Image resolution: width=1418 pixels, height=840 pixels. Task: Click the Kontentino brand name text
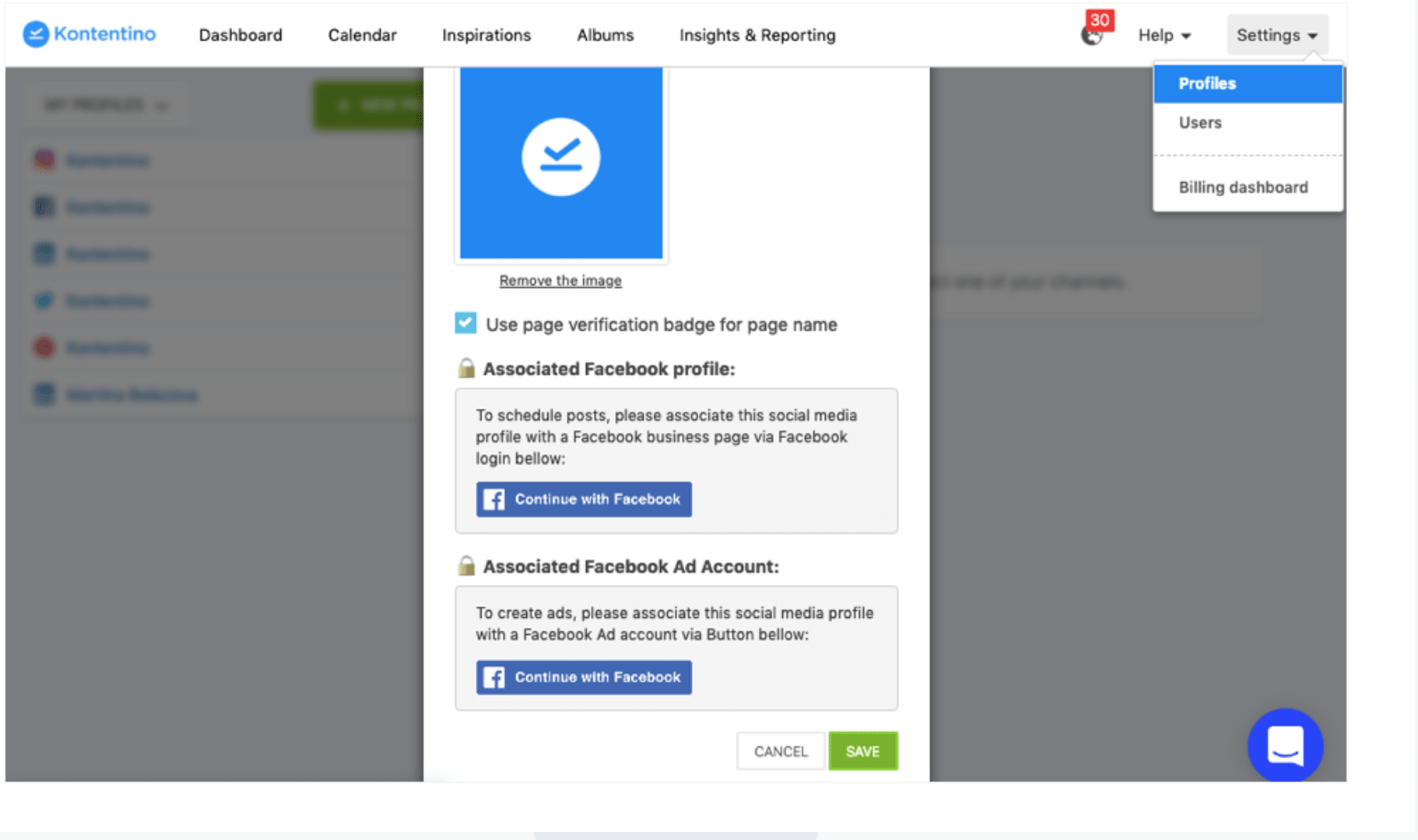point(104,34)
